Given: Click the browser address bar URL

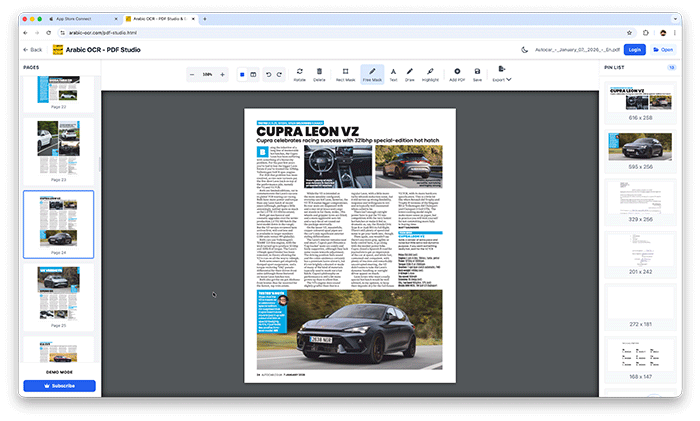Looking at the screenshot, I should pyautogui.click(x=103, y=33).
